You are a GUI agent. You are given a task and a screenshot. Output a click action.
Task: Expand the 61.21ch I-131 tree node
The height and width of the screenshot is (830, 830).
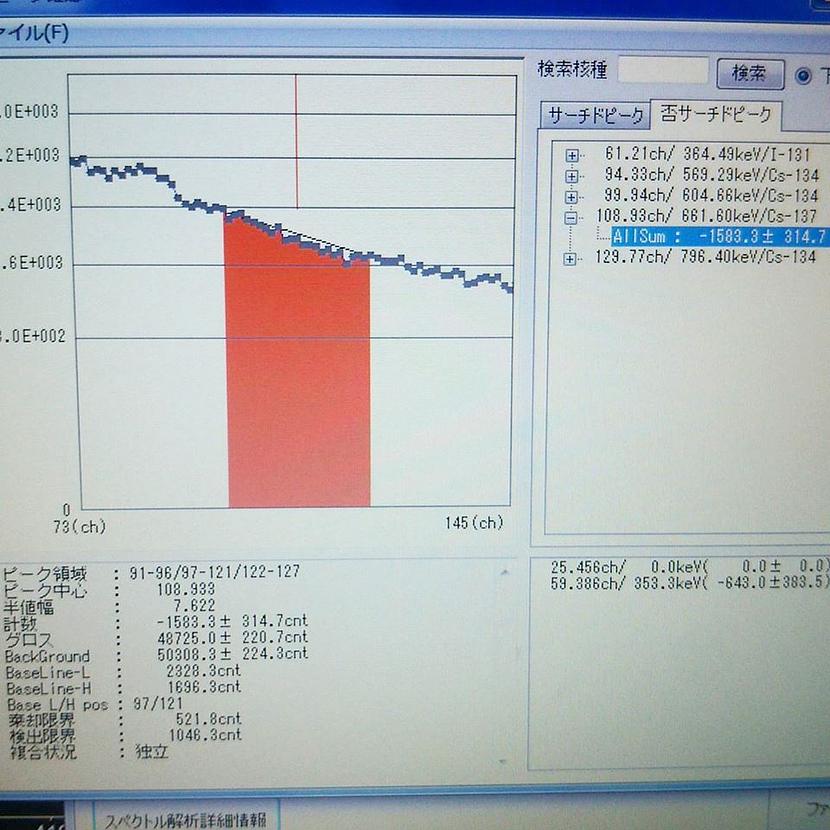pos(572,156)
